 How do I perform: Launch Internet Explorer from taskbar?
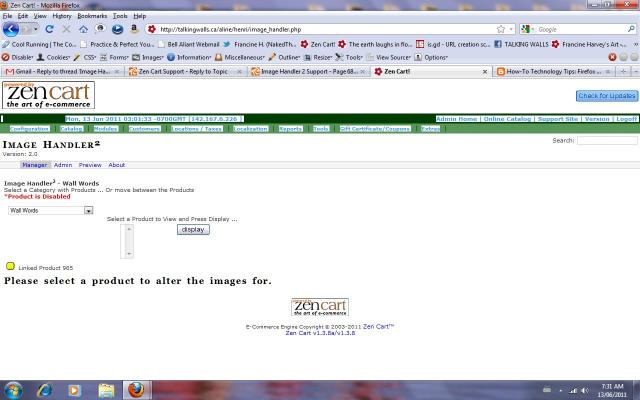44,390
